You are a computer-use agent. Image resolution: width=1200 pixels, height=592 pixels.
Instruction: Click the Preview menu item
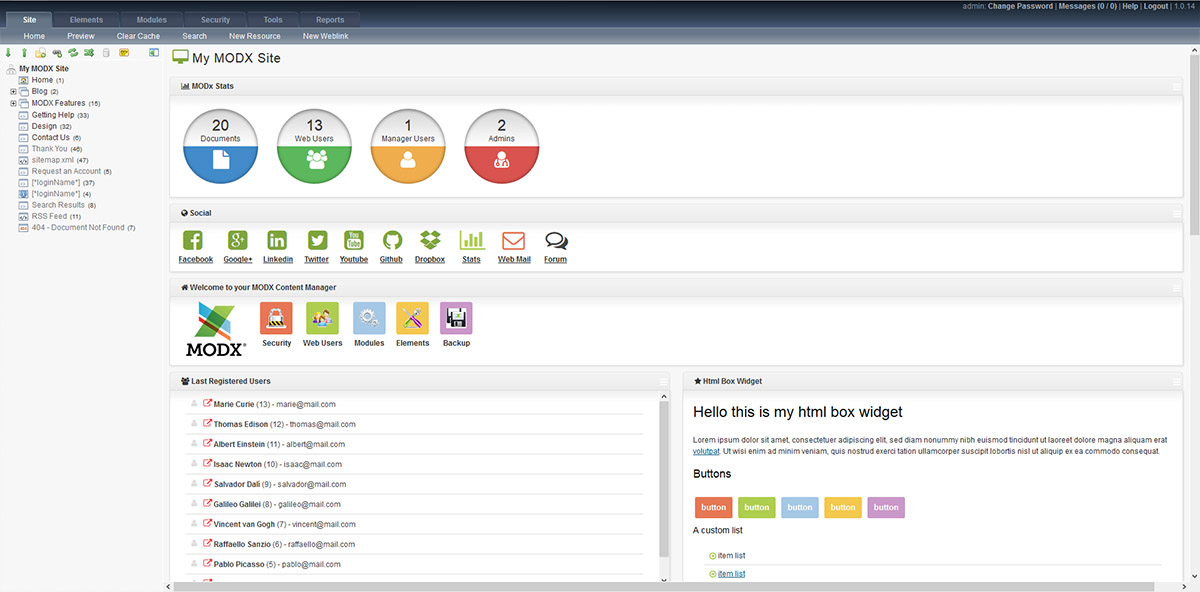81,36
